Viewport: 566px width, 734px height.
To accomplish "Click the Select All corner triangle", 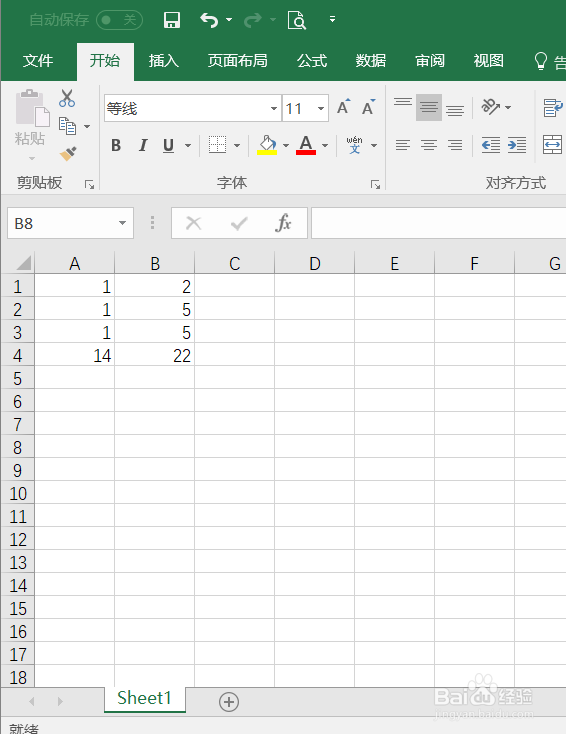I will tap(23, 263).
